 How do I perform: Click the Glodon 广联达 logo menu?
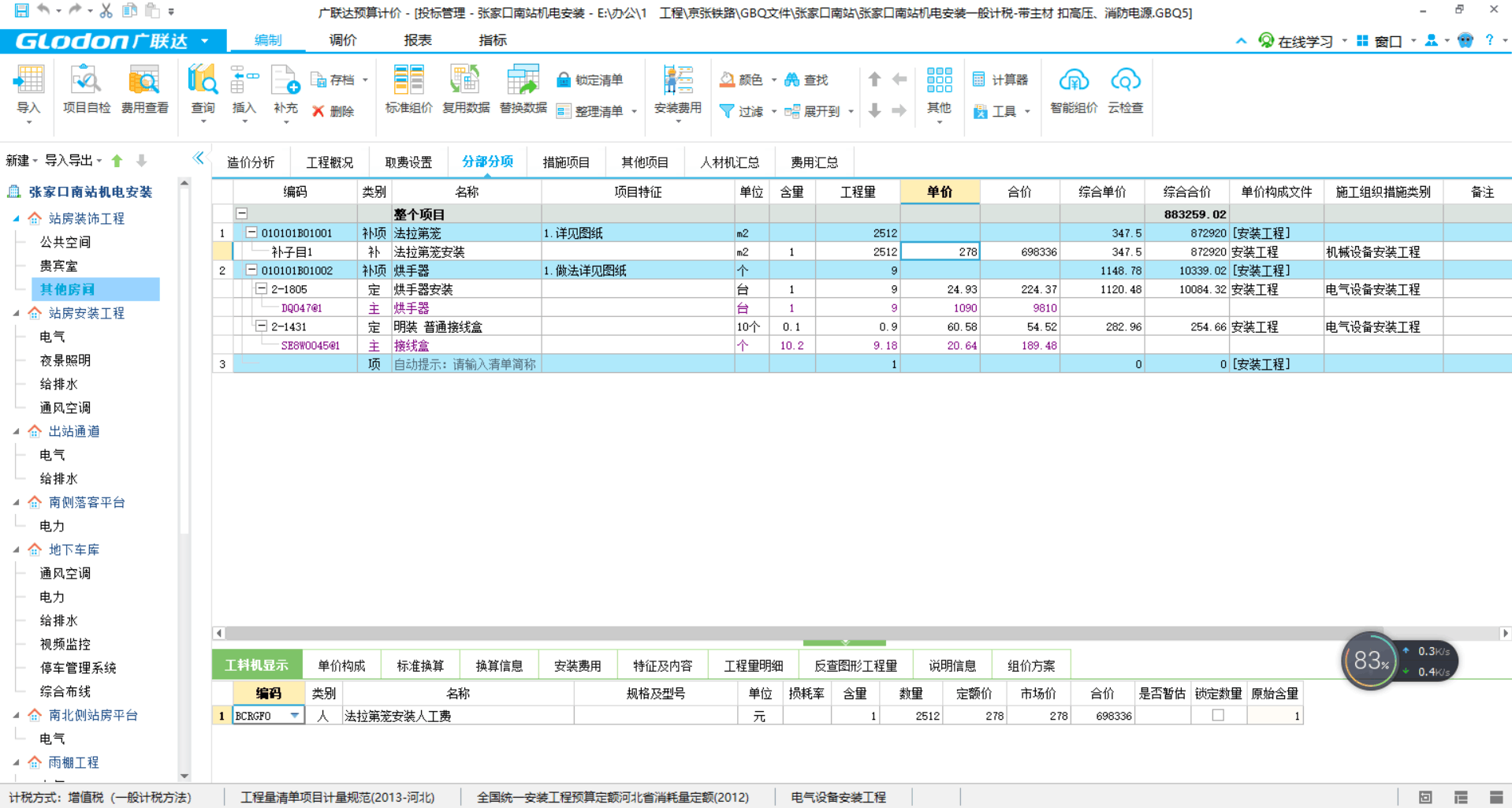[113, 41]
